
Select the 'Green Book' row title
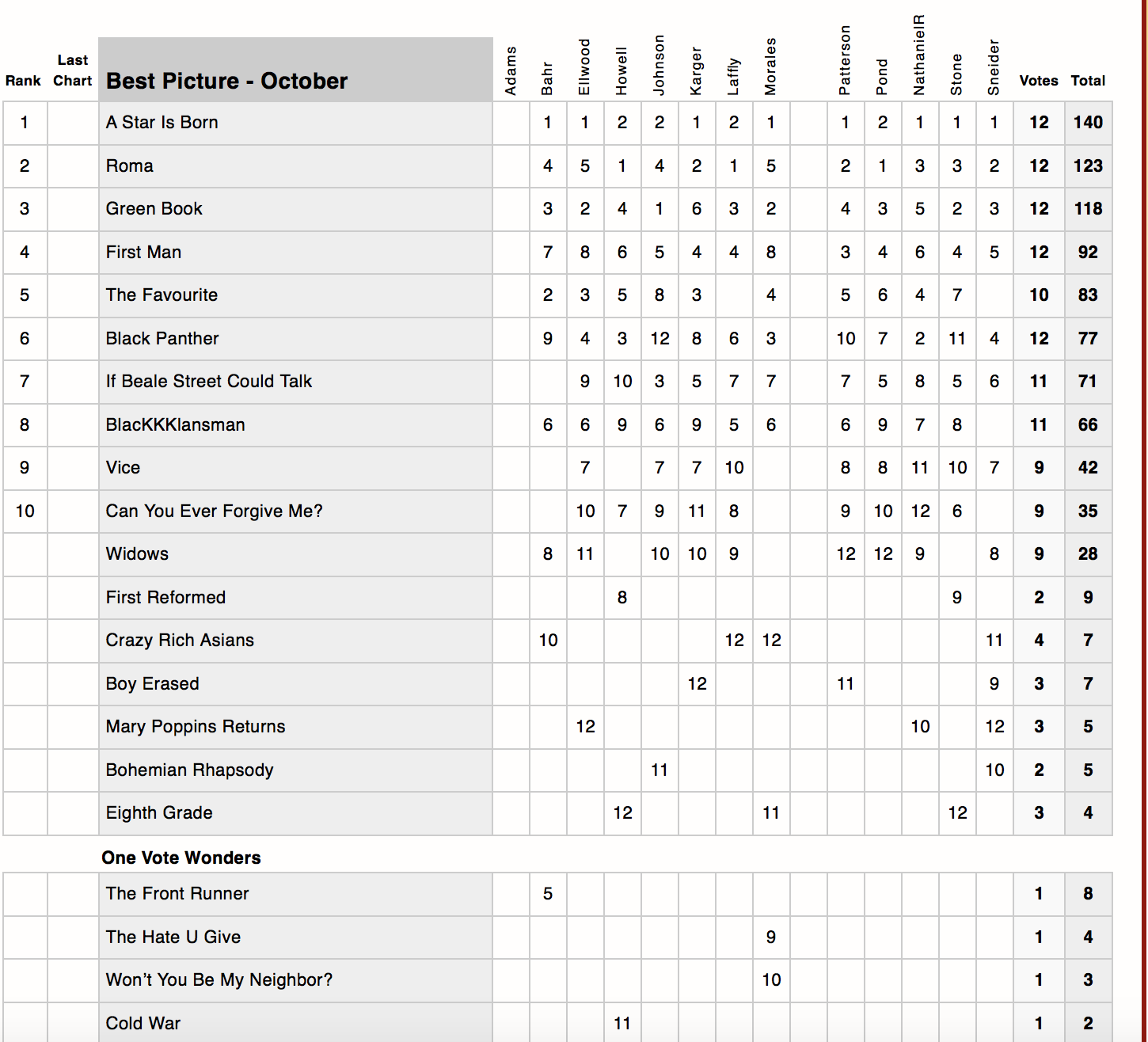pyautogui.click(x=154, y=209)
